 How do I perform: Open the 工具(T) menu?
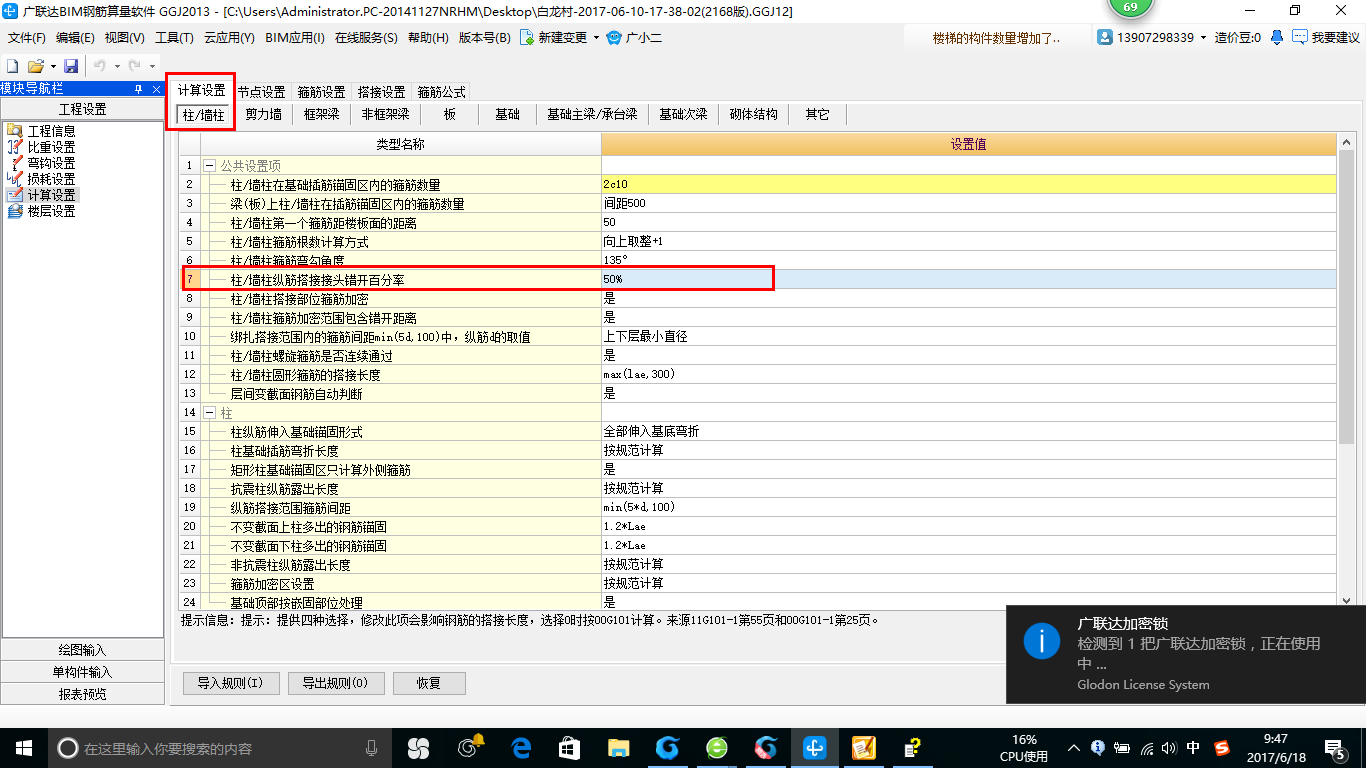pos(174,37)
